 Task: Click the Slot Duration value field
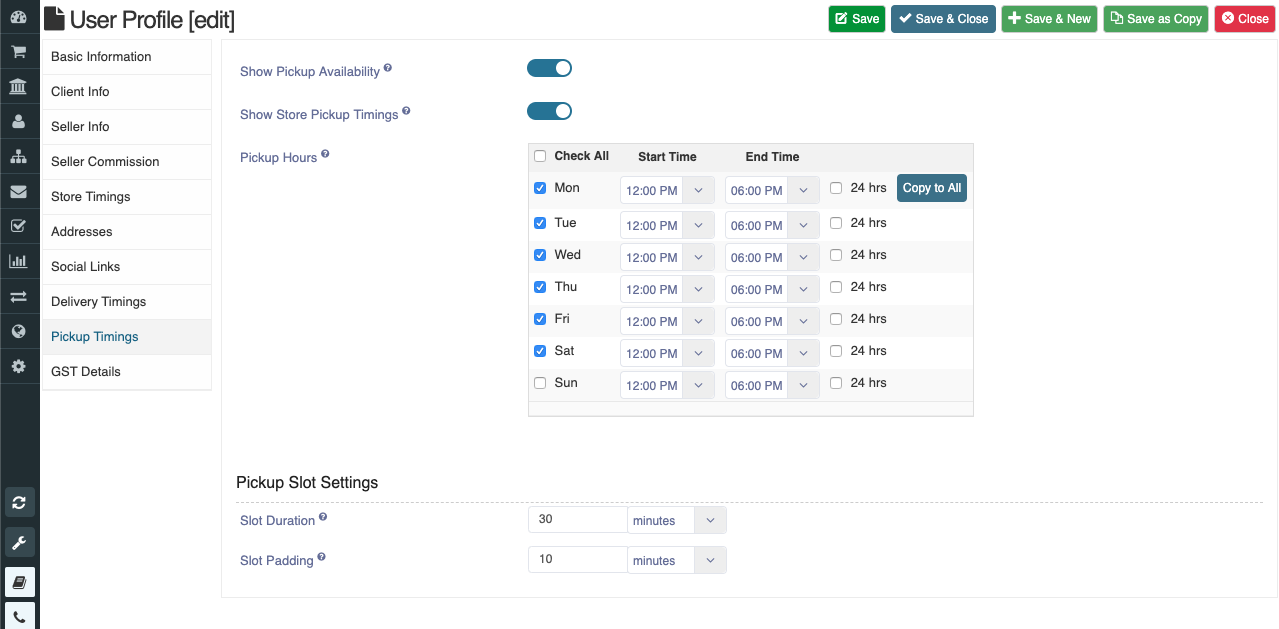click(x=578, y=520)
